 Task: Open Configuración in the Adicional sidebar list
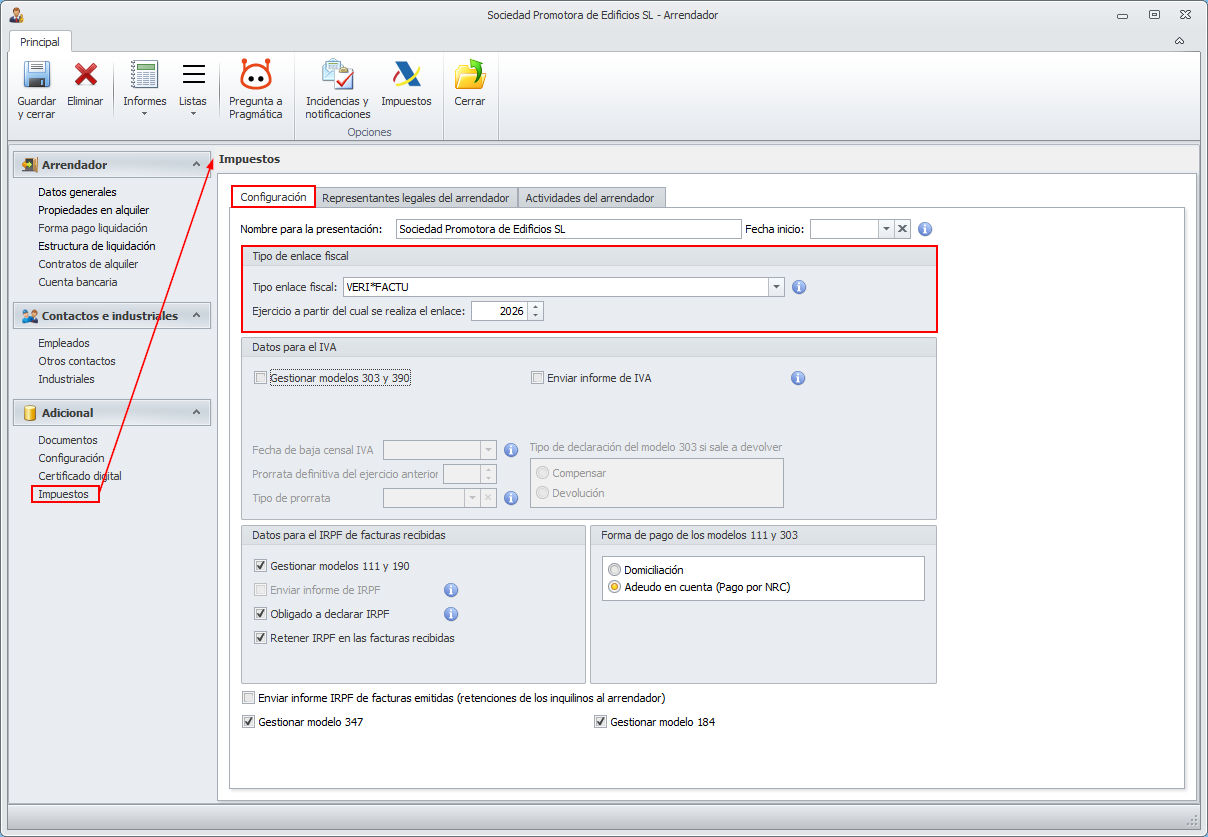[71, 458]
